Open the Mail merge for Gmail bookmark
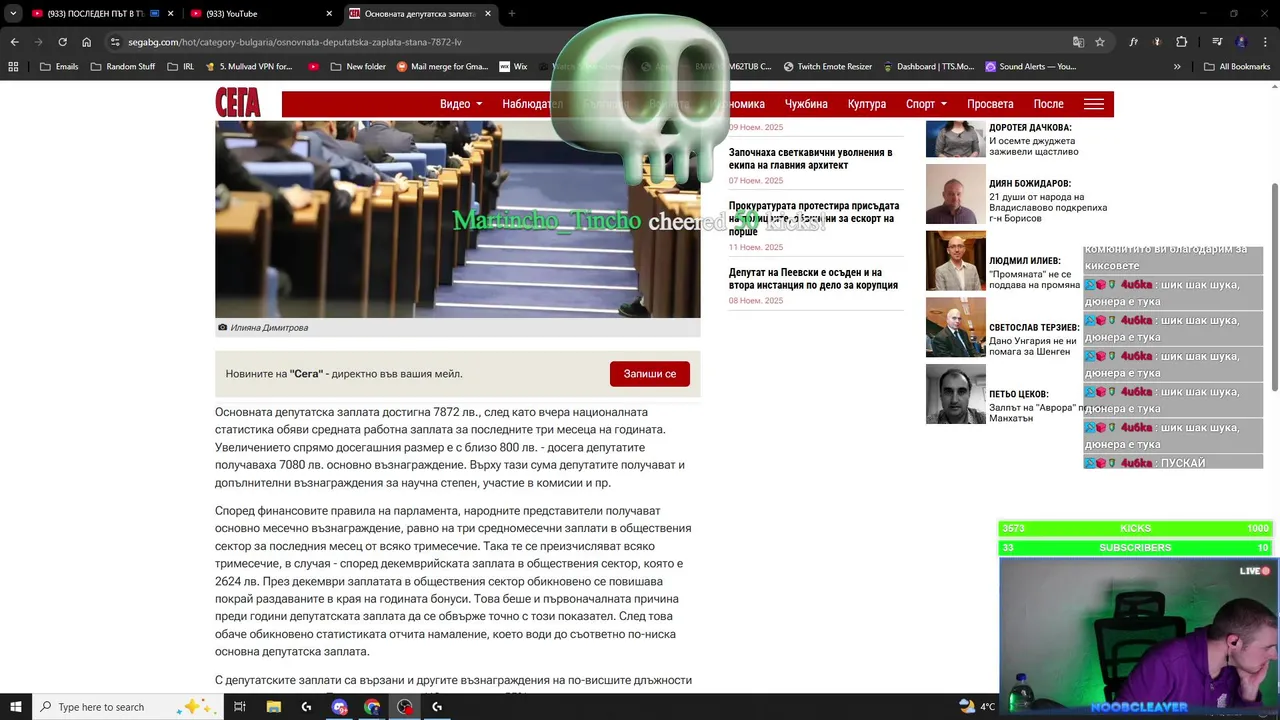This screenshot has width=1280, height=720. [442, 66]
